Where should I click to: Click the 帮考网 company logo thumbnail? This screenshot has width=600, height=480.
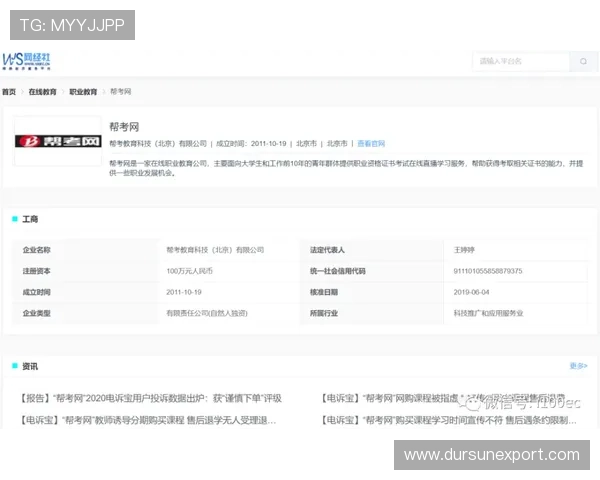(58, 141)
